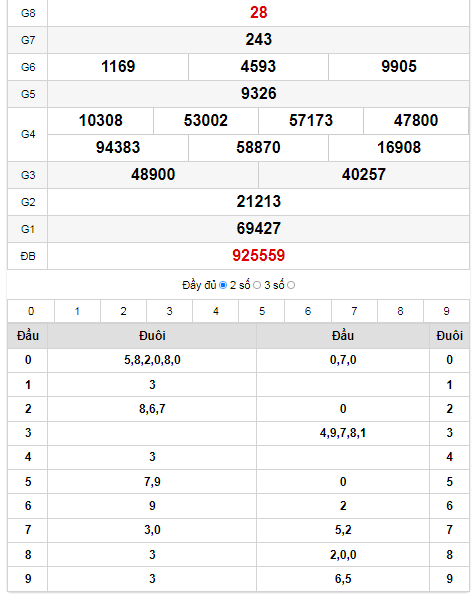474x594 pixels.
Task: Click the G8 prize number 28
Action: pos(258,13)
